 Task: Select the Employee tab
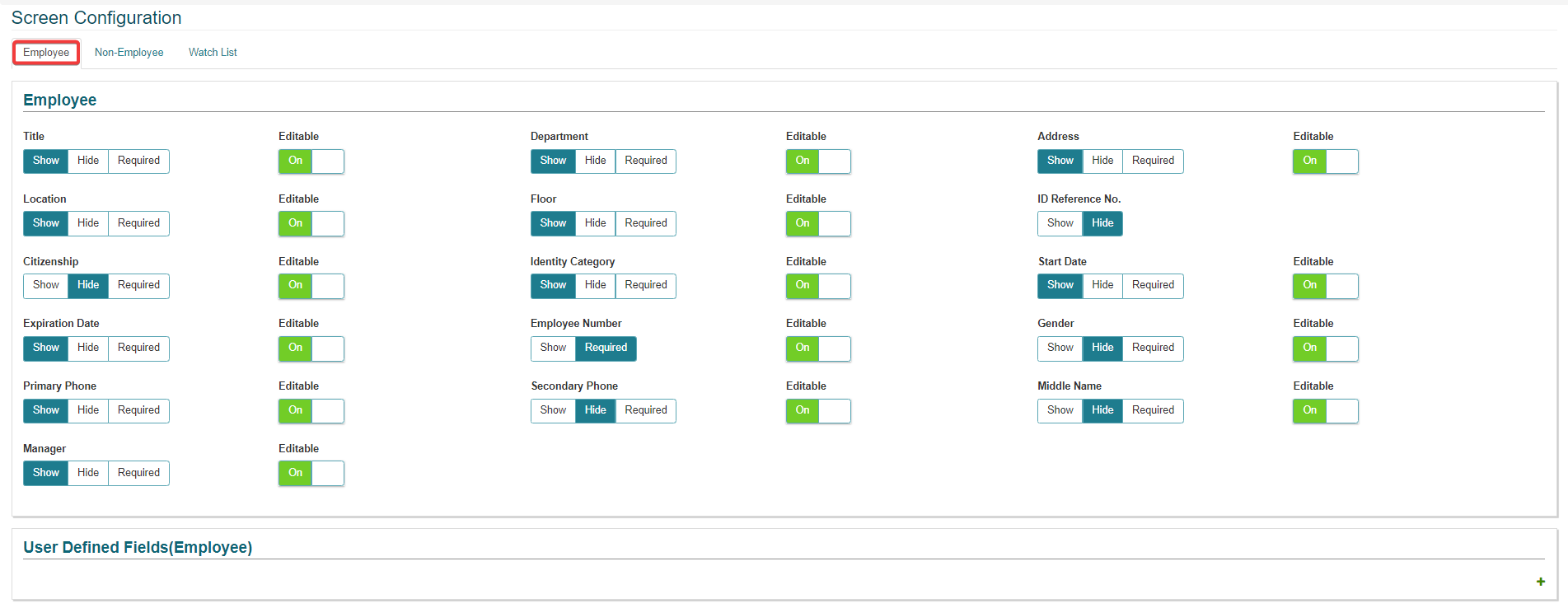[x=46, y=53]
